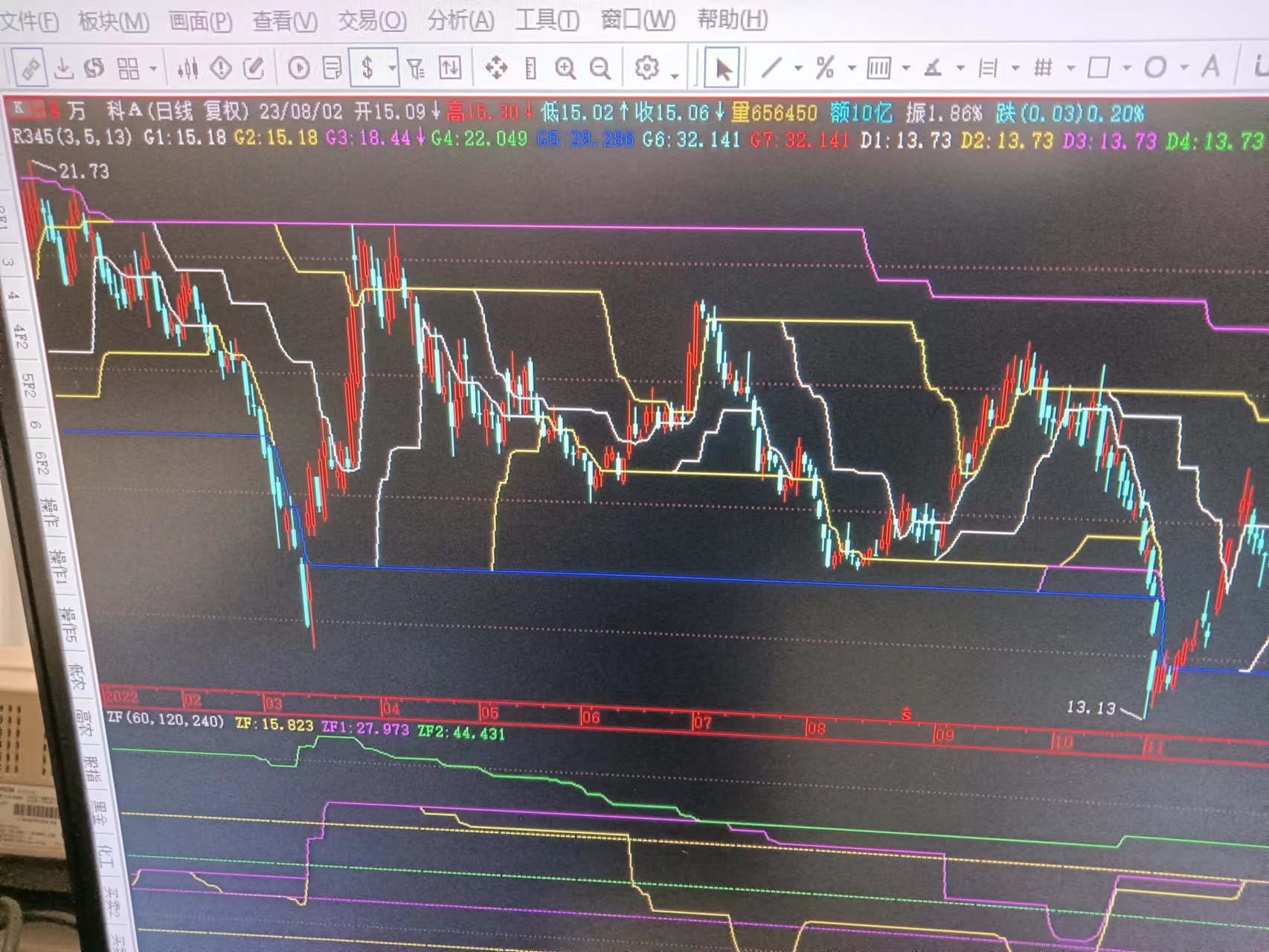The image size is (1269, 952).
Task: Open the settings gear icon
Action: click(646, 68)
